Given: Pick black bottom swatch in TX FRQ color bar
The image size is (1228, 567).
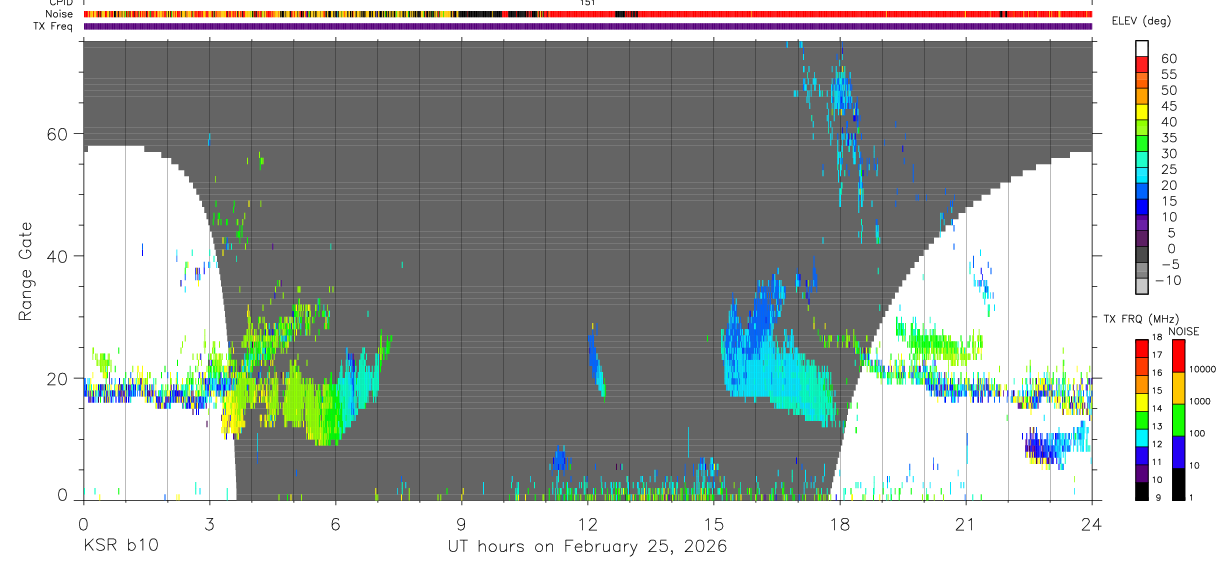Looking at the screenshot, I should (x=1143, y=491).
